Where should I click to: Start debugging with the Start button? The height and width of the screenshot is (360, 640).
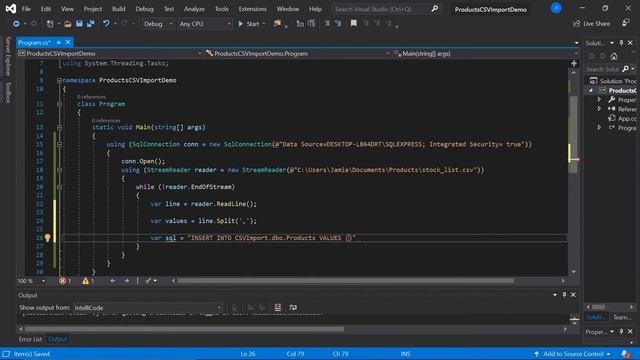pos(249,24)
